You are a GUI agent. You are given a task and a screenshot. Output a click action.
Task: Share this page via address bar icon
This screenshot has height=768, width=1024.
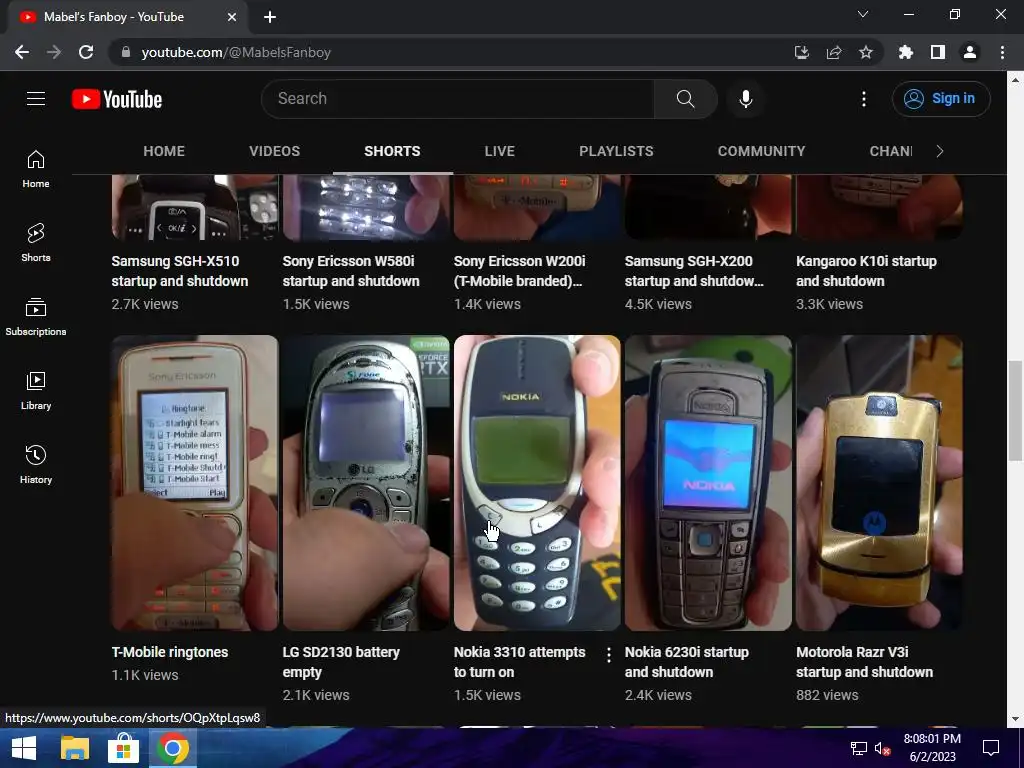coord(833,52)
